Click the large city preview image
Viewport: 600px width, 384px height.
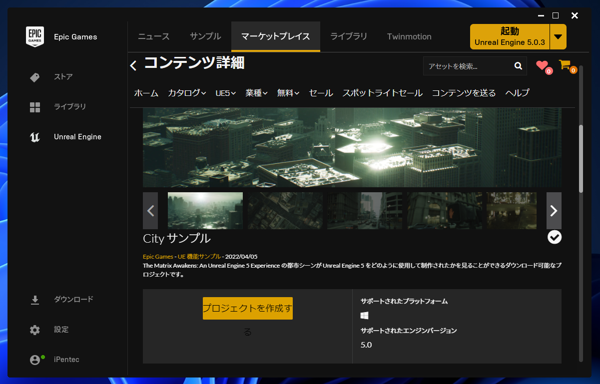coord(352,147)
